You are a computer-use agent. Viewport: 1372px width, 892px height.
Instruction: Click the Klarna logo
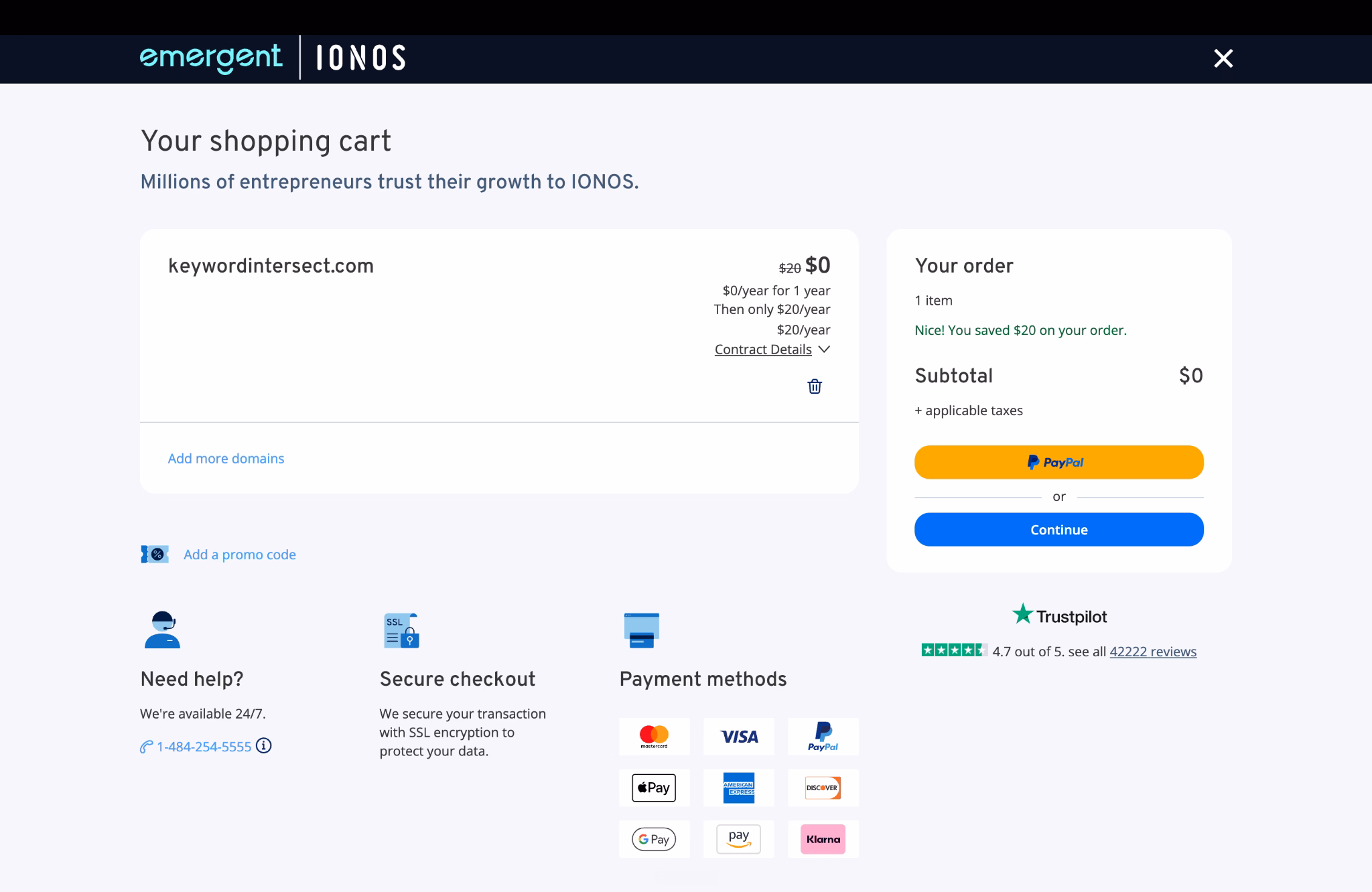pos(823,839)
